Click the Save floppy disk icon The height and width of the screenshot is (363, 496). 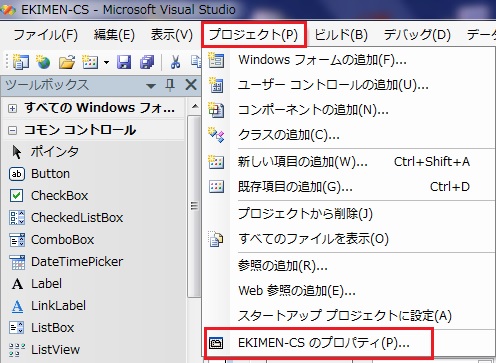click(x=124, y=62)
